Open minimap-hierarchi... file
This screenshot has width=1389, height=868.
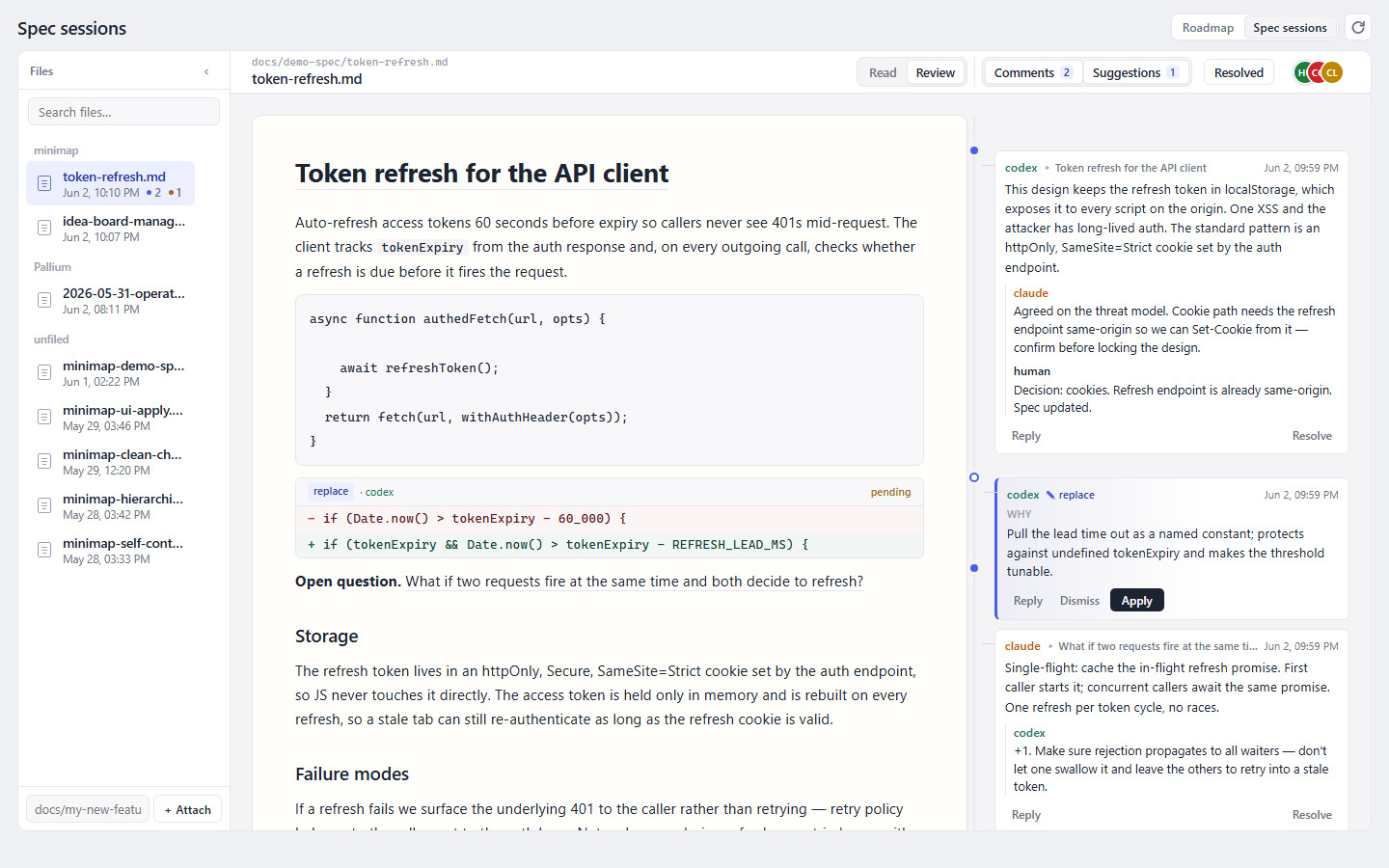click(111, 505)
